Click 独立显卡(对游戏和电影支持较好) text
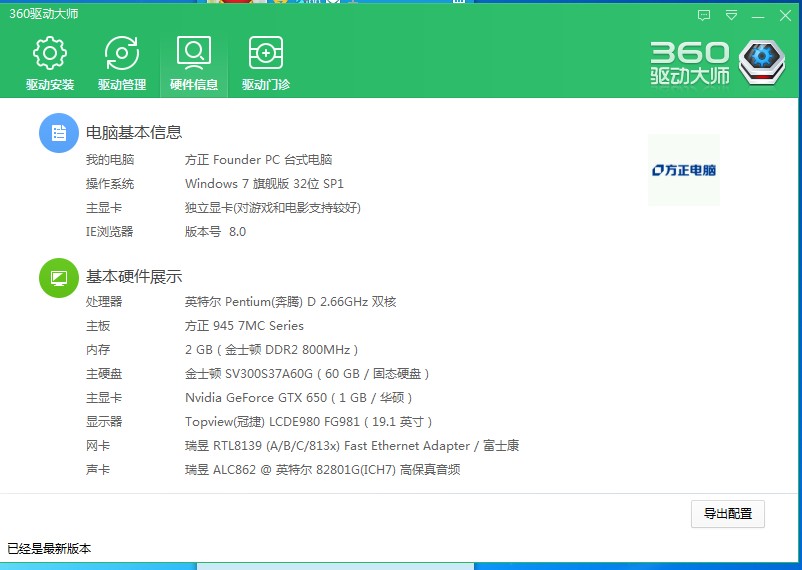The width and height of the screenshot is (802, 570). click(x=273, y=208)
